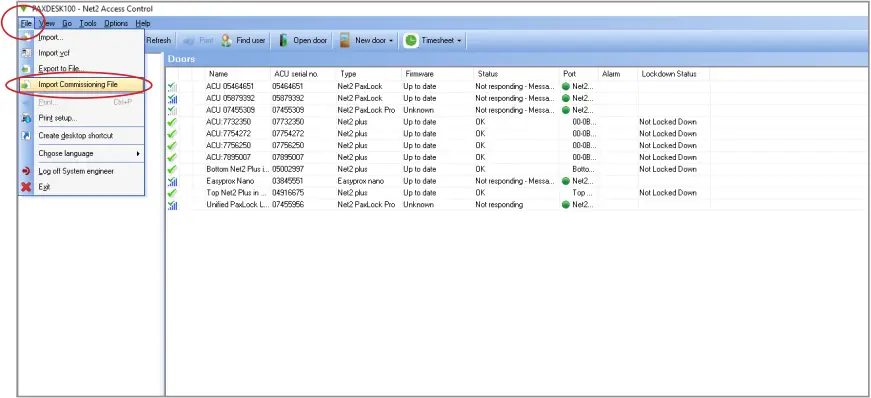871x398 pixels.
Task: Open the Timesheet dropdown arrow
Action: coord(459,41)
